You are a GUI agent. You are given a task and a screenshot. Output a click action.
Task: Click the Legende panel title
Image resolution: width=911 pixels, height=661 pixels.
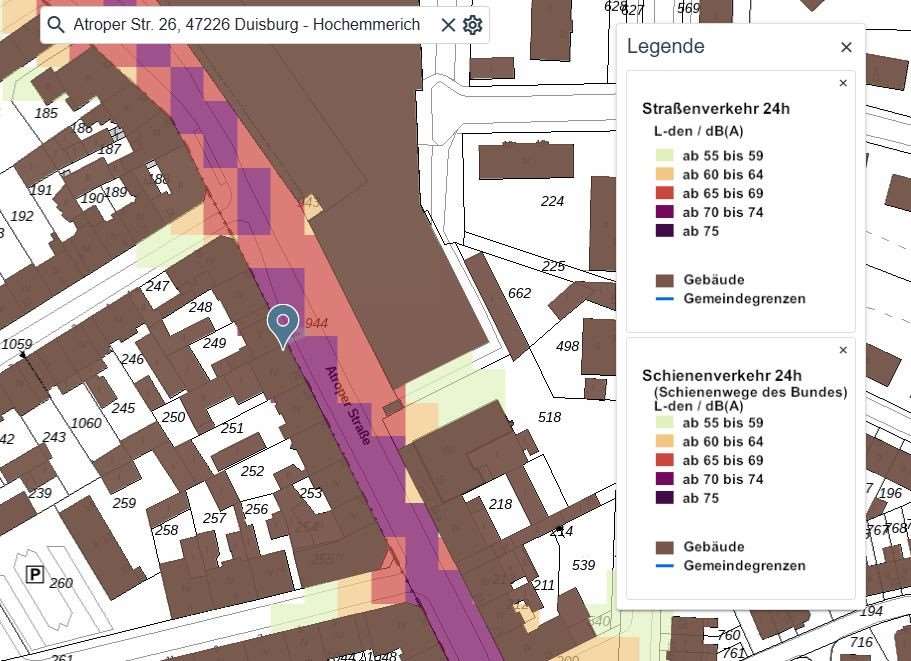click(666, 46)
